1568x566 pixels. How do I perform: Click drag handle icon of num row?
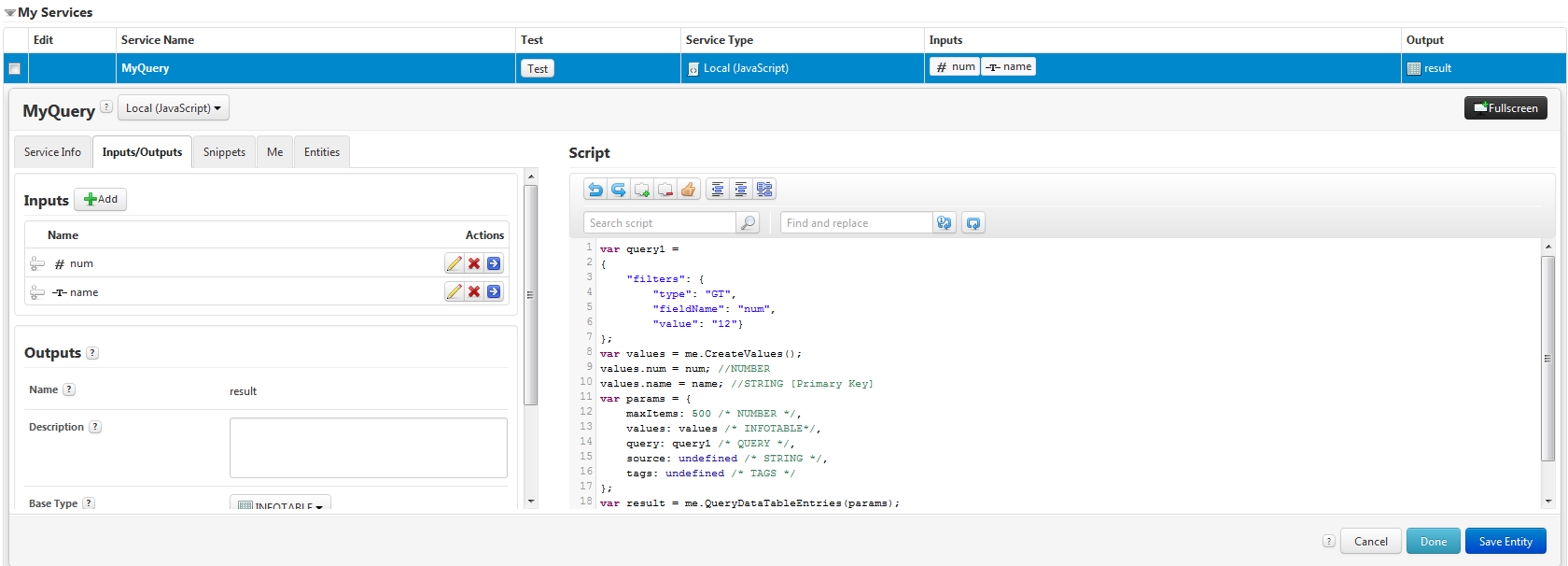(37, 263)
